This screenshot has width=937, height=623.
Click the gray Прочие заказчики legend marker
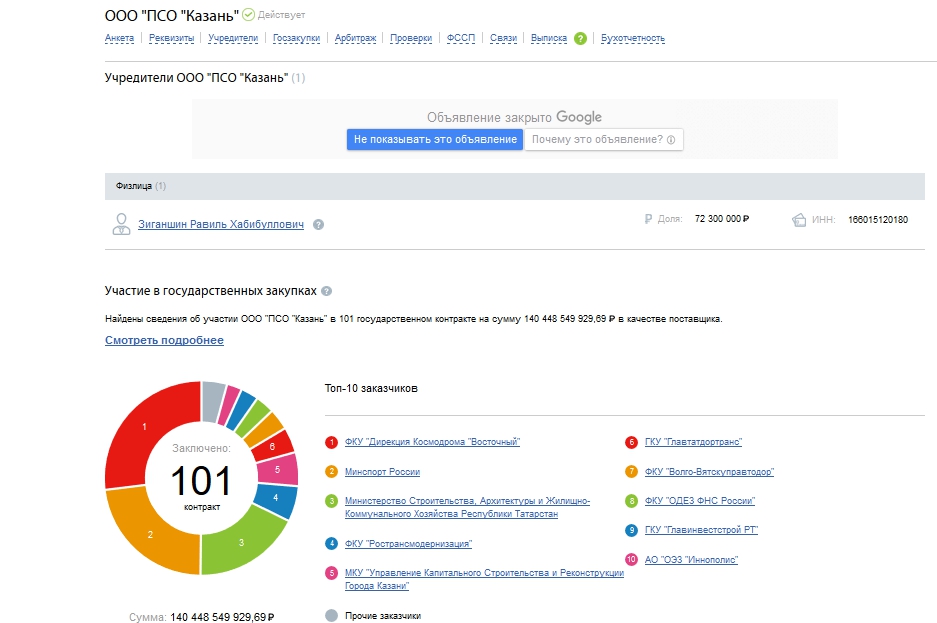(x=331, y=616)
